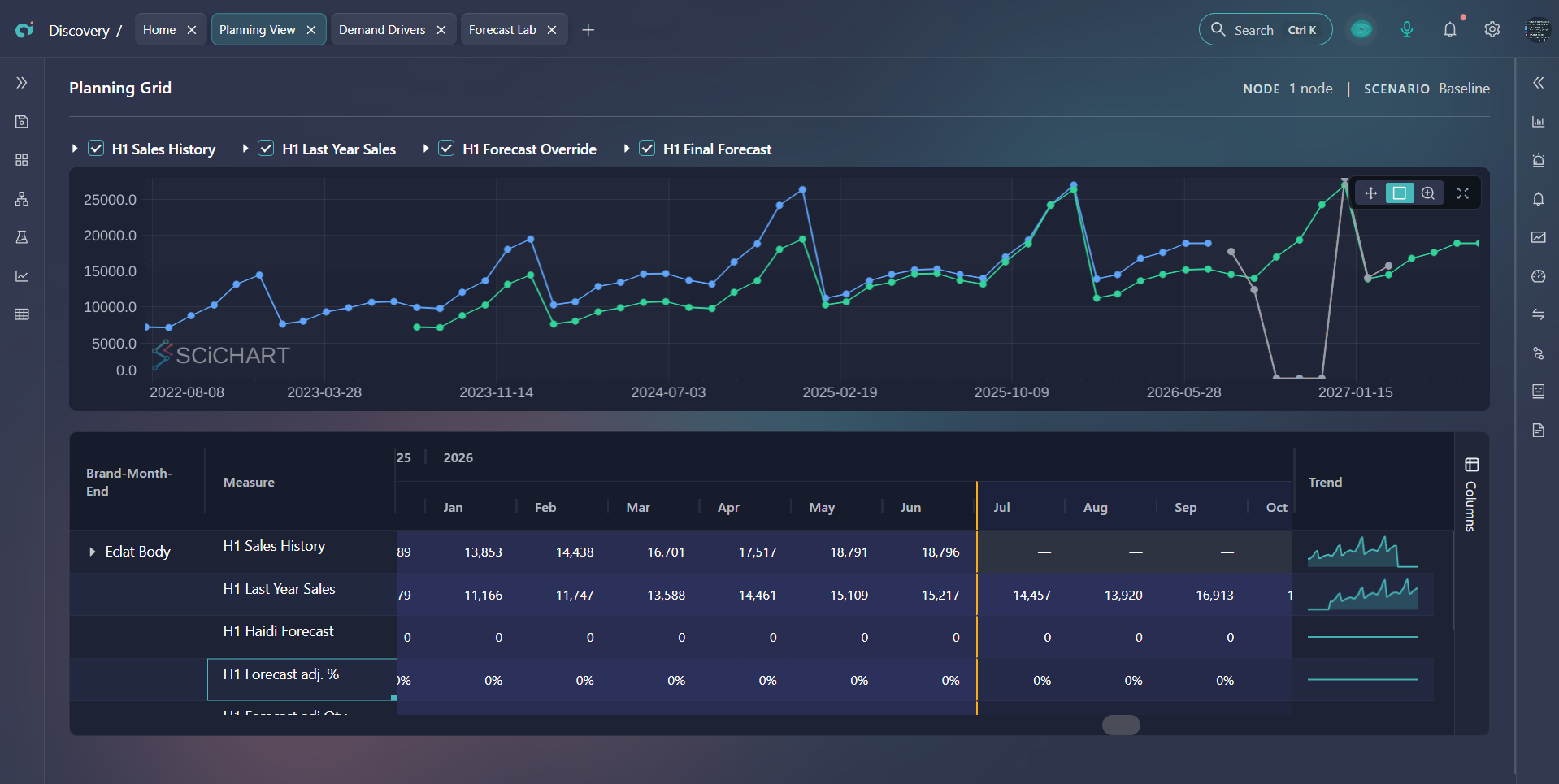Viewport: 1559px width, 784px height.
Task: Expand left sidebar with double chevron
Action: coord(22,83)
